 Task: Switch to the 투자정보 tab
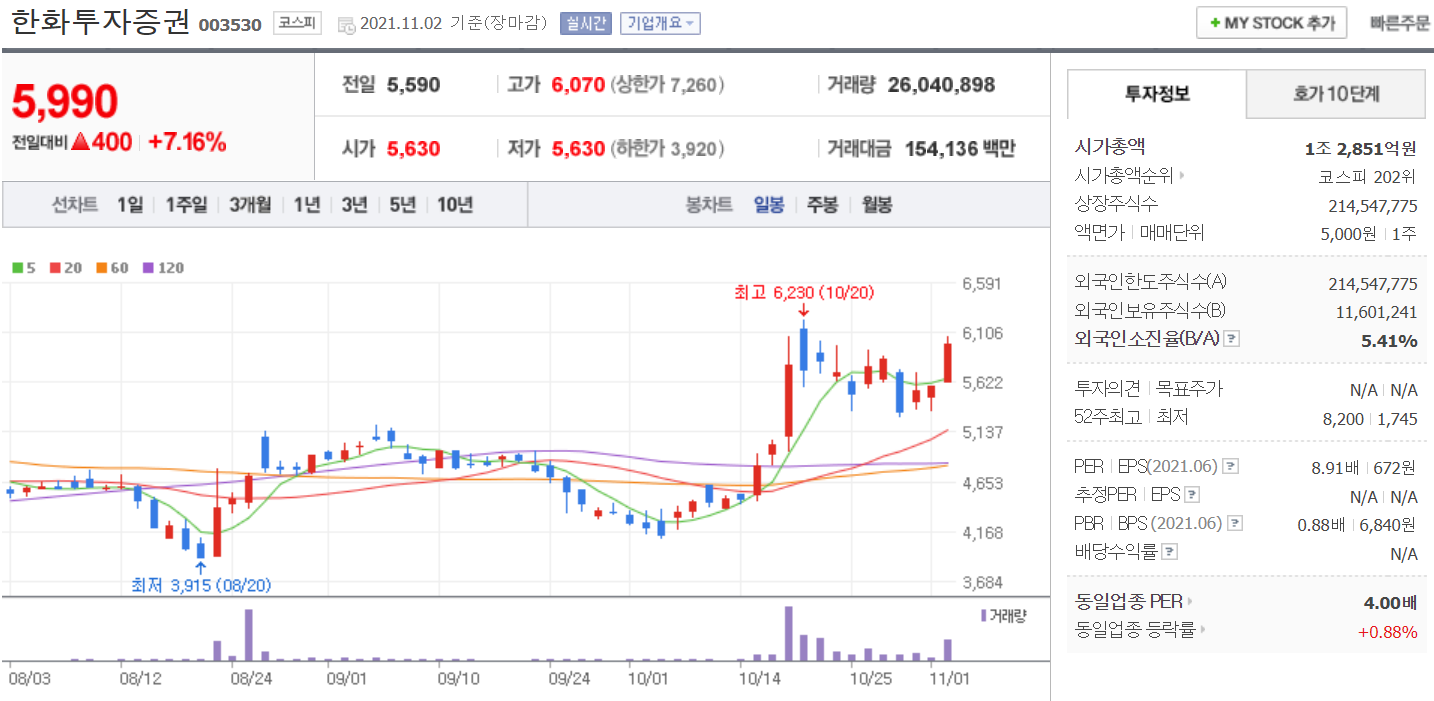pos(1157,95)
